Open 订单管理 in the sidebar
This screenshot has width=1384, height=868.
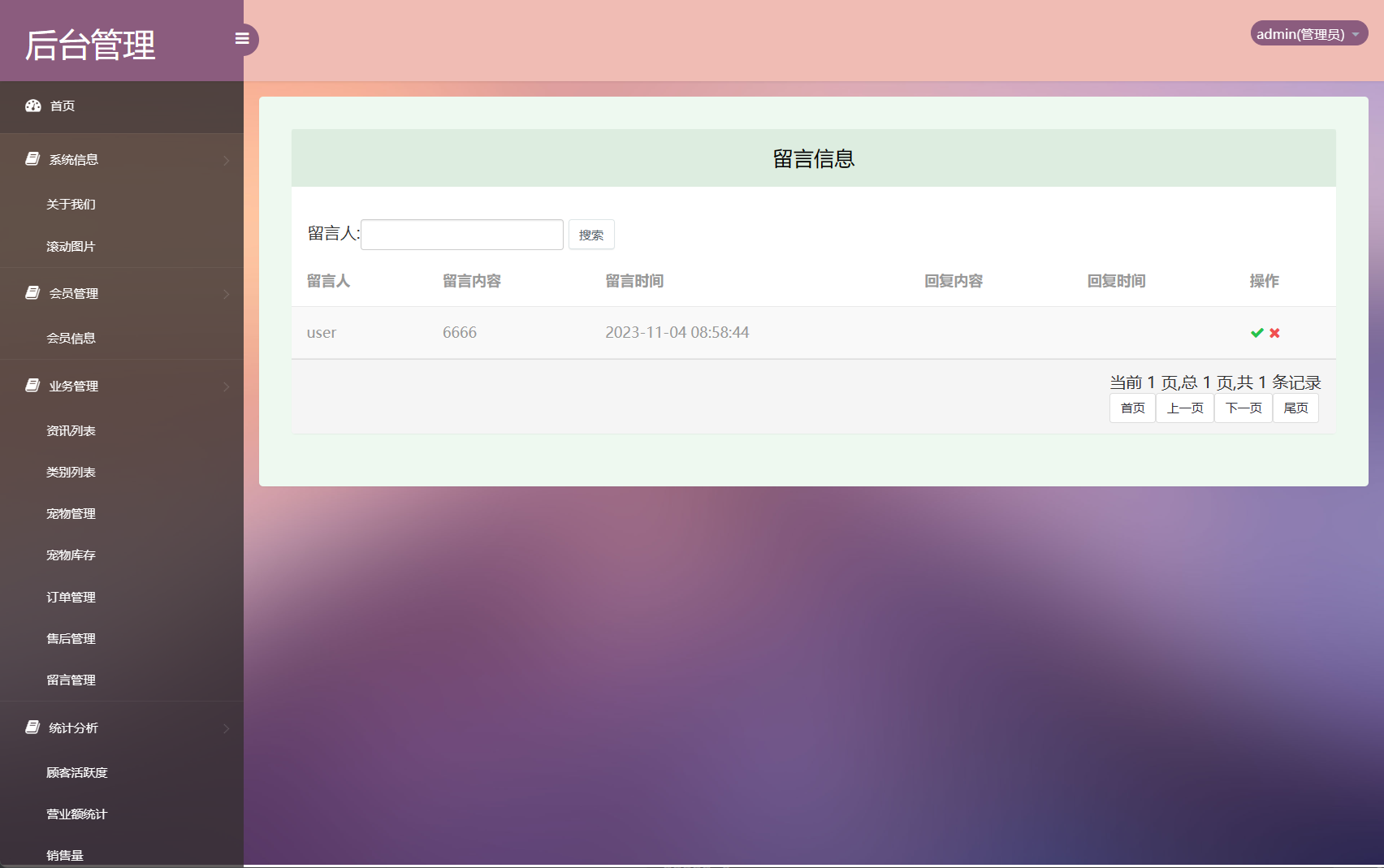pyautogui.click(x=71, y=597)
